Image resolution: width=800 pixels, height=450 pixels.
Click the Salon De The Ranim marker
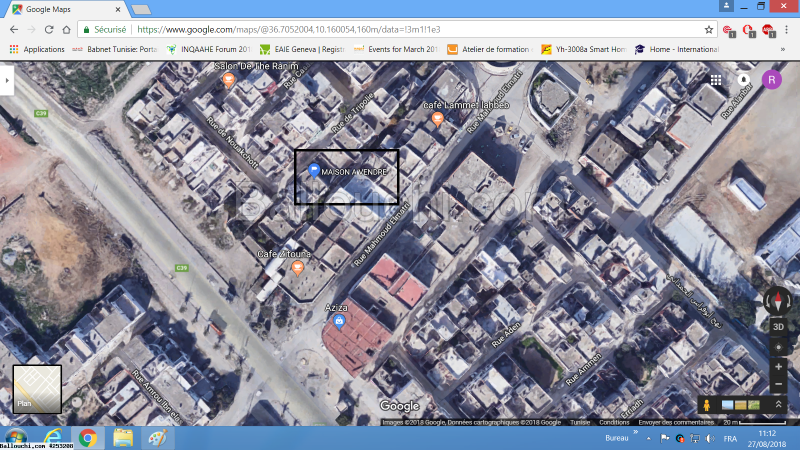tap(228, 79)
